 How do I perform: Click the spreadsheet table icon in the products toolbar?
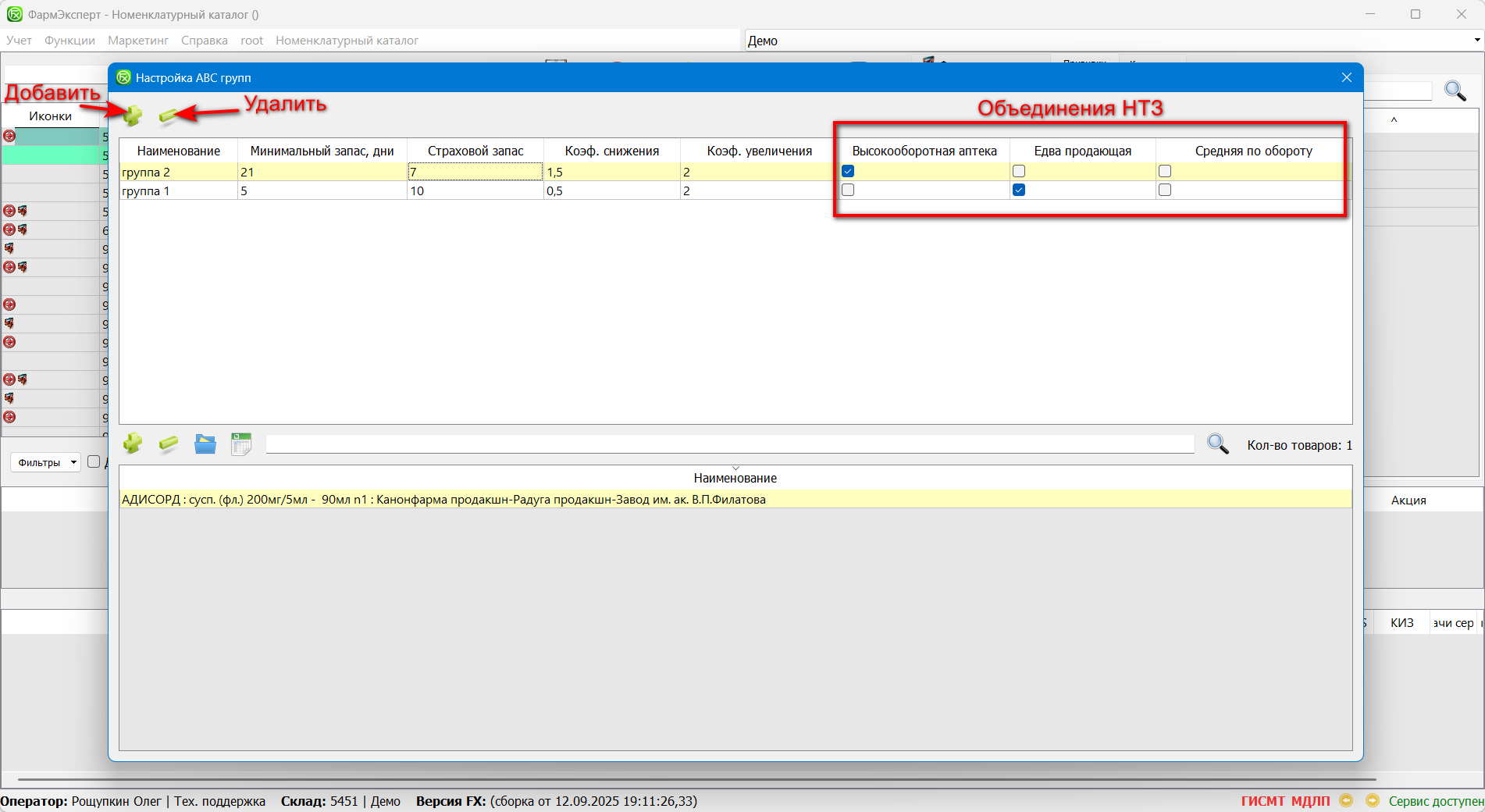pyautogui.click(x=241, y=444)
